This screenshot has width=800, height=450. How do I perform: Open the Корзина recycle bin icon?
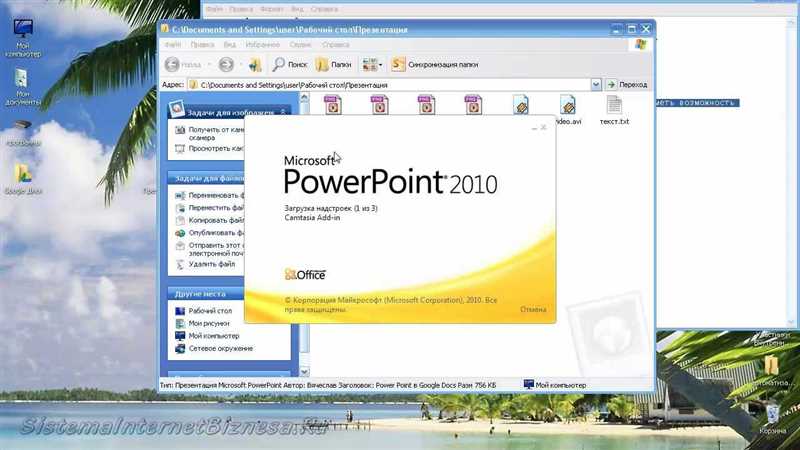[x=772, y=417]
